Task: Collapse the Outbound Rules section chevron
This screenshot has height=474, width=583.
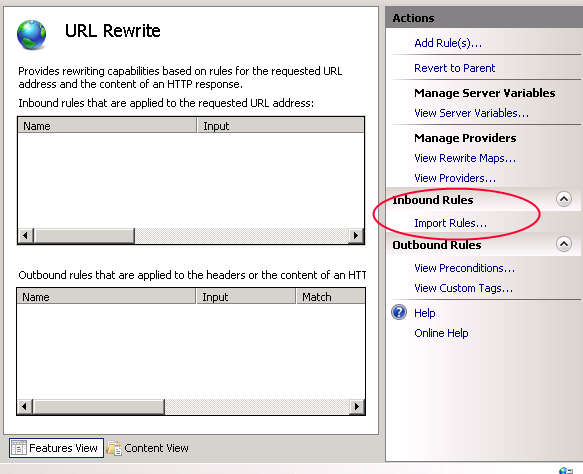Action: point(564,244)
